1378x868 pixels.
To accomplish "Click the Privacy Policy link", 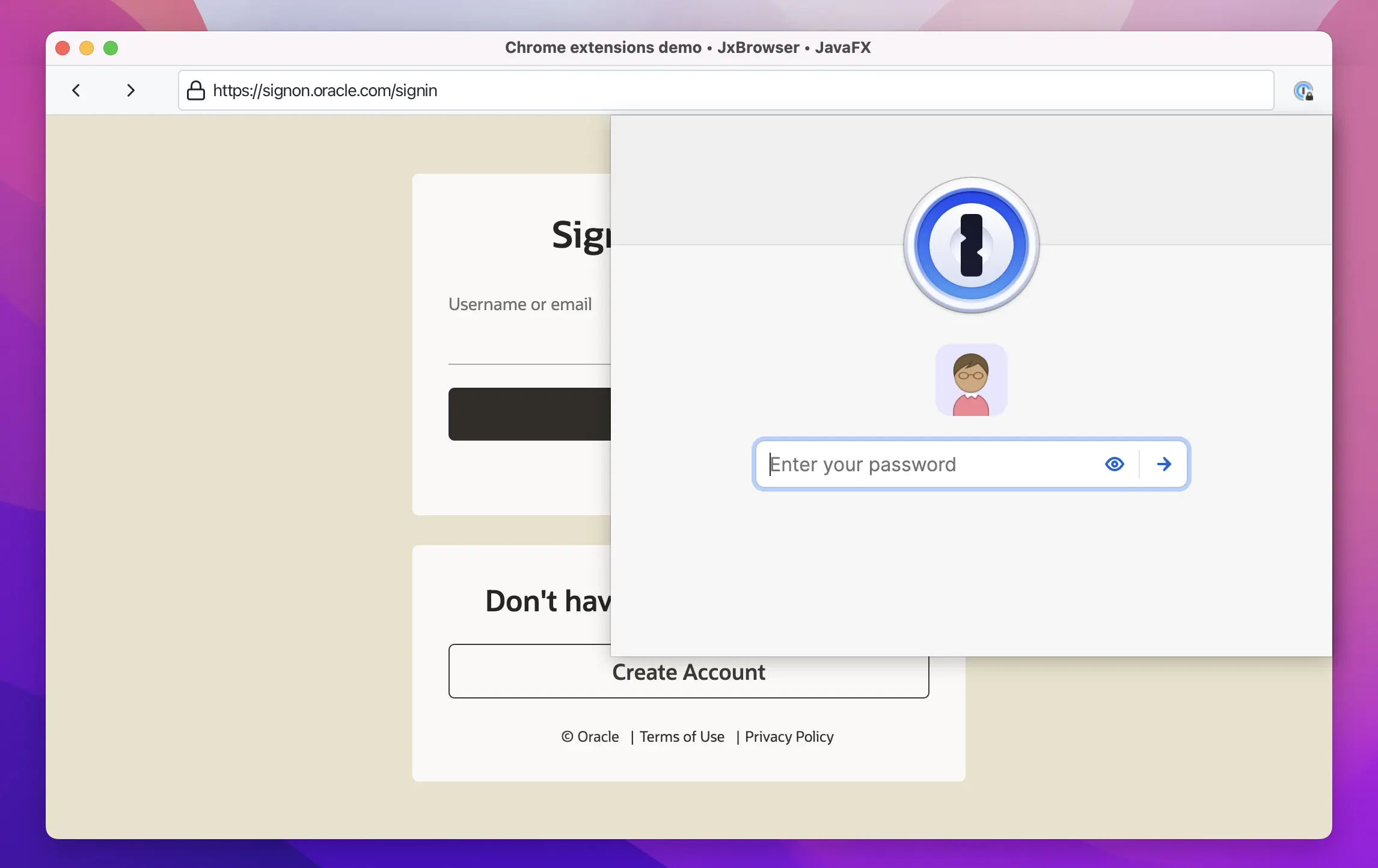I will point(789,736).
